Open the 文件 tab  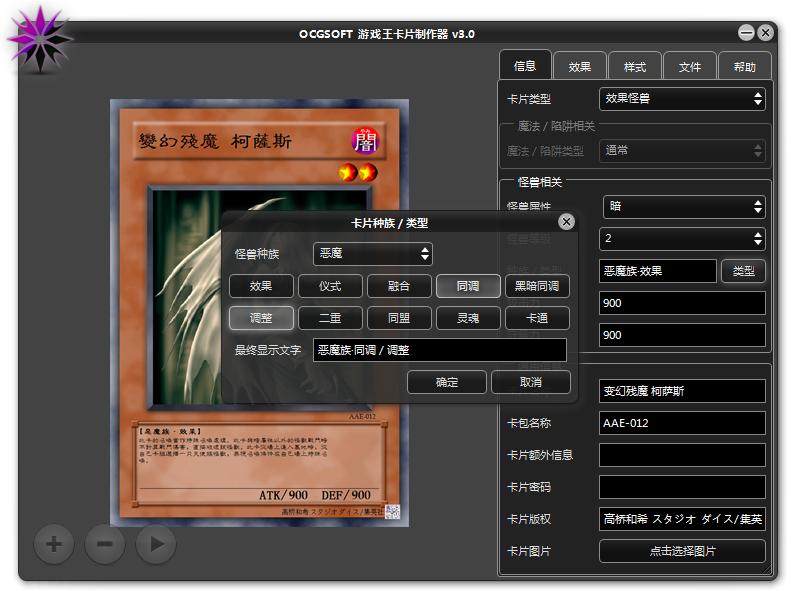pos(690,67)
